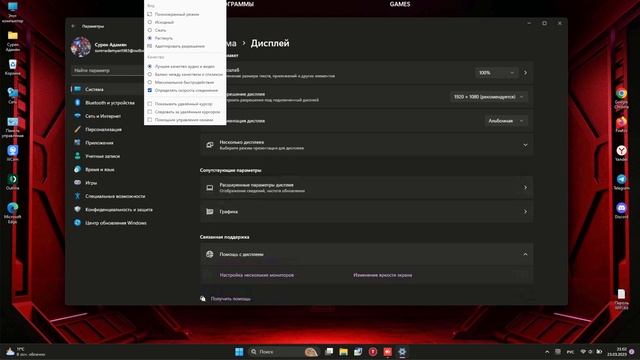
Task: Select Конфиденциальность и защита in sidebar
Action: 113,210
